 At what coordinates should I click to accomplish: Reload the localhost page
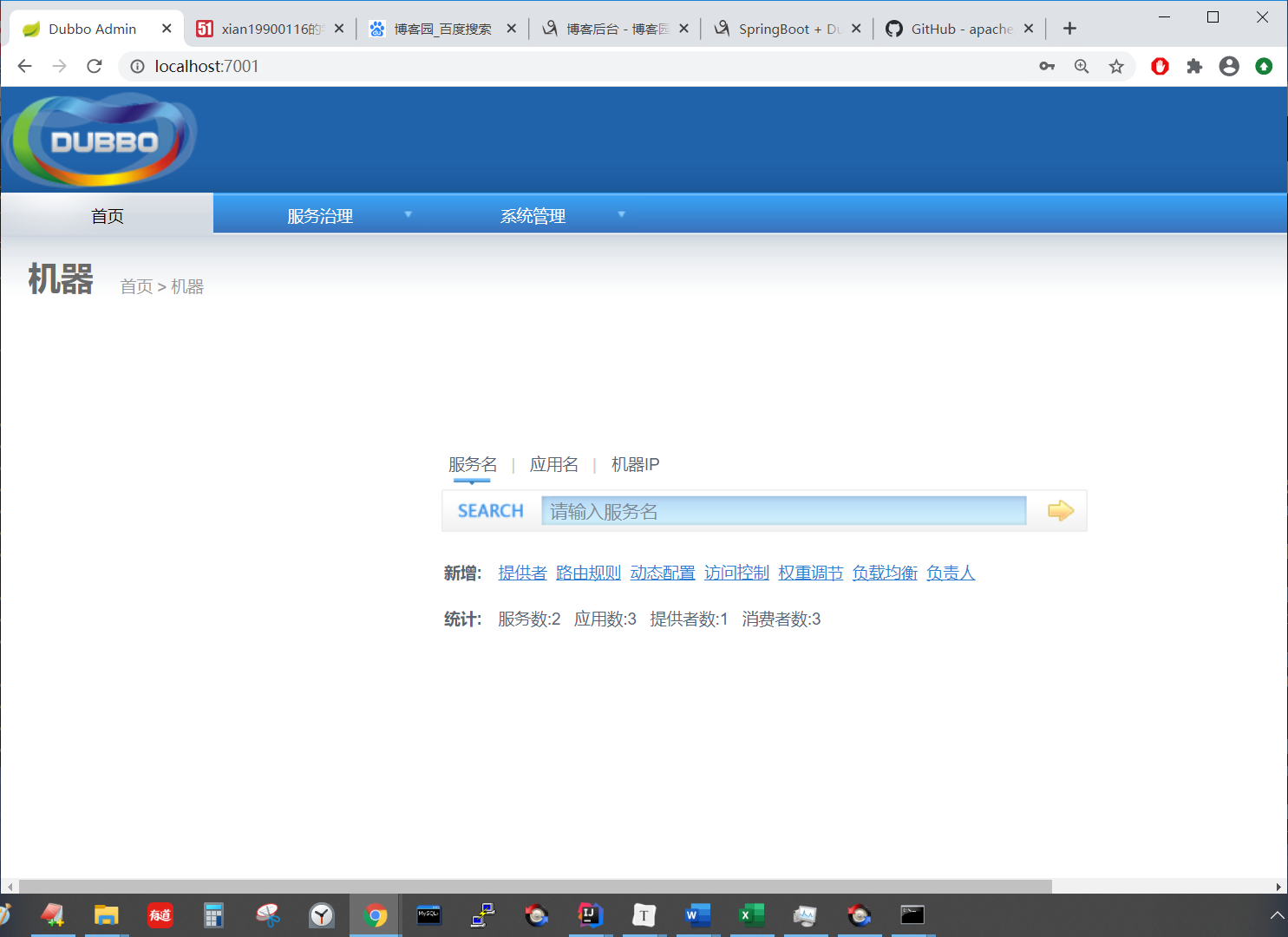click(x=95, y=66)
